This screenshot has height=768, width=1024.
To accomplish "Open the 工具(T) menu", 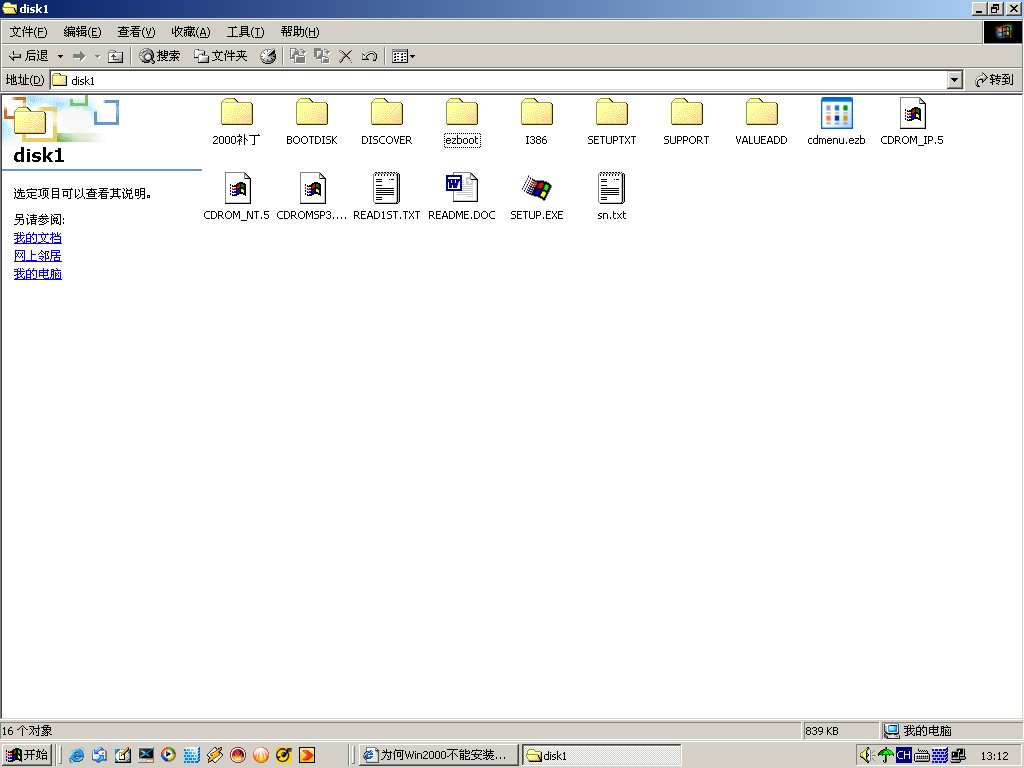I will [x=245, y=32].
